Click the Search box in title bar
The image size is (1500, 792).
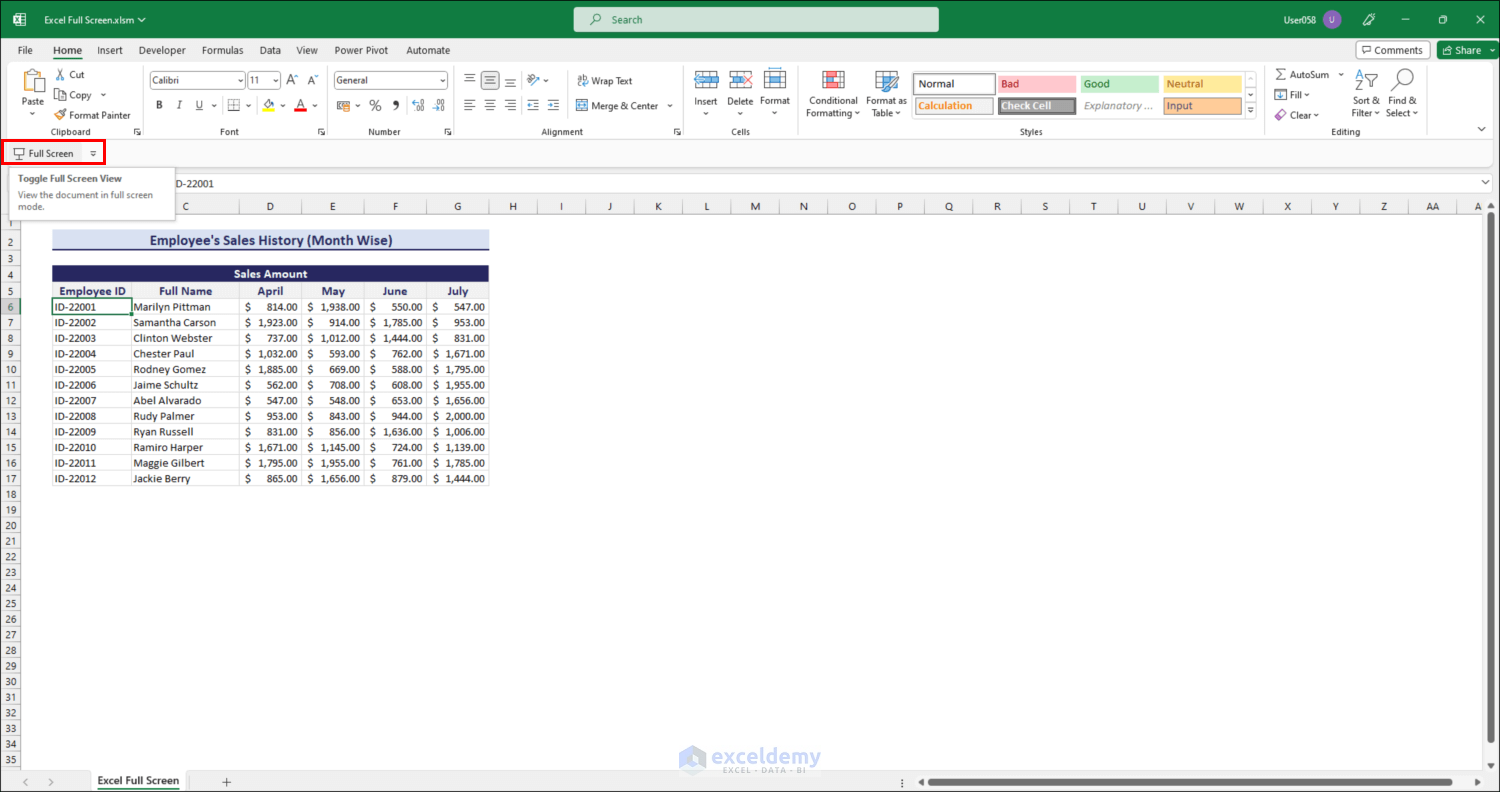point(756,20)
